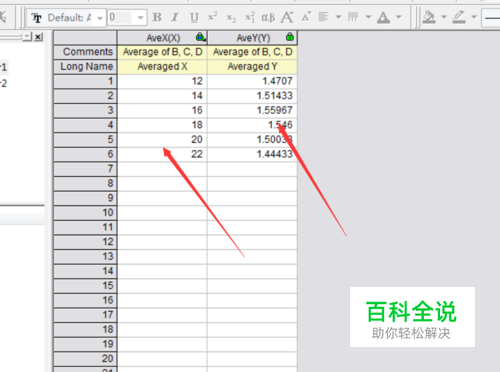Select cell with value 1.44433

point(252,154)
